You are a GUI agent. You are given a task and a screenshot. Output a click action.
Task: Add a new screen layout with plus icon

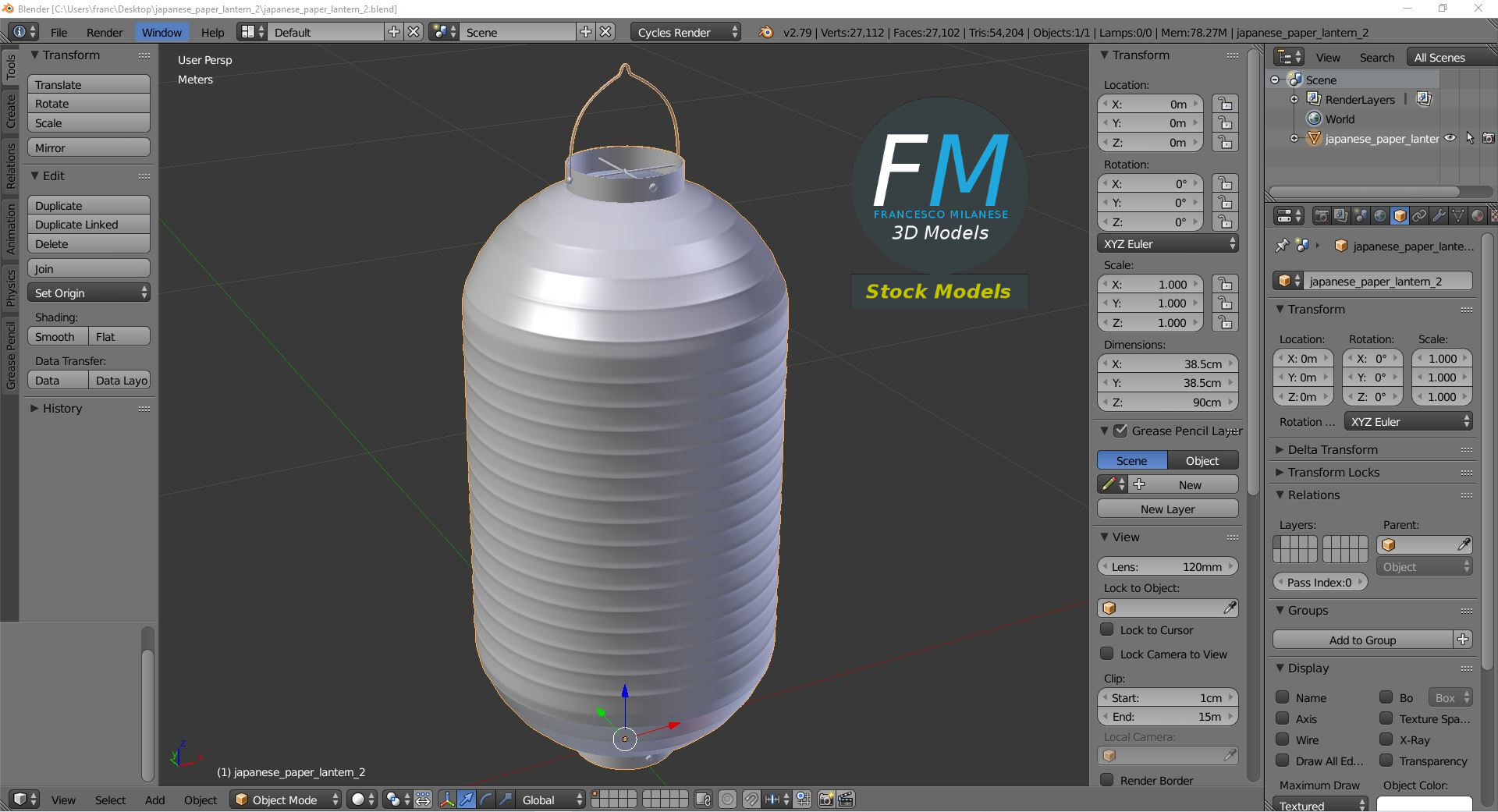pos(394,32)
